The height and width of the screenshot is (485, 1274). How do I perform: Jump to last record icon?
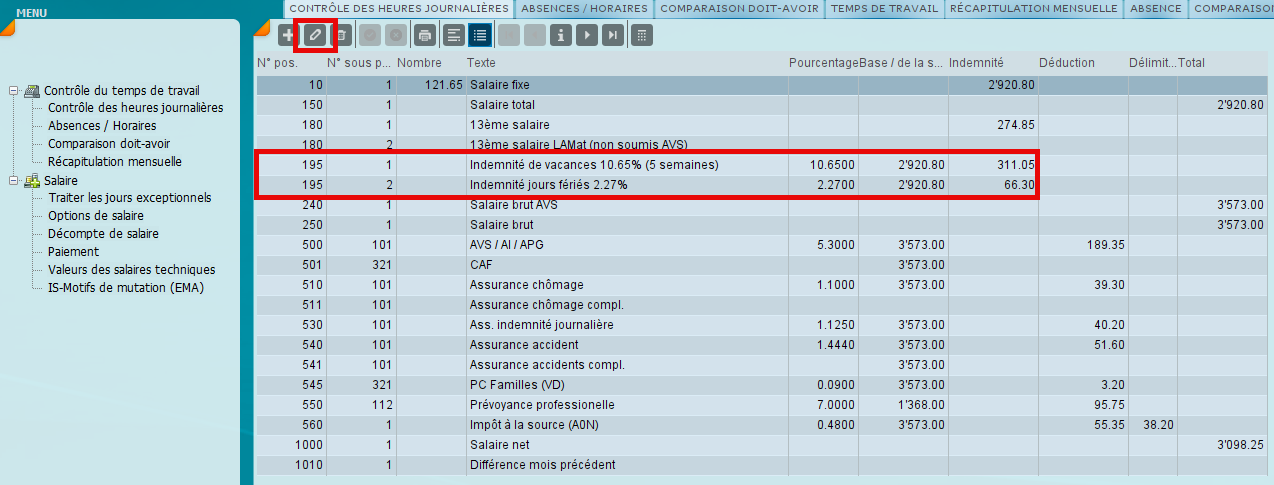click(613, 35)
